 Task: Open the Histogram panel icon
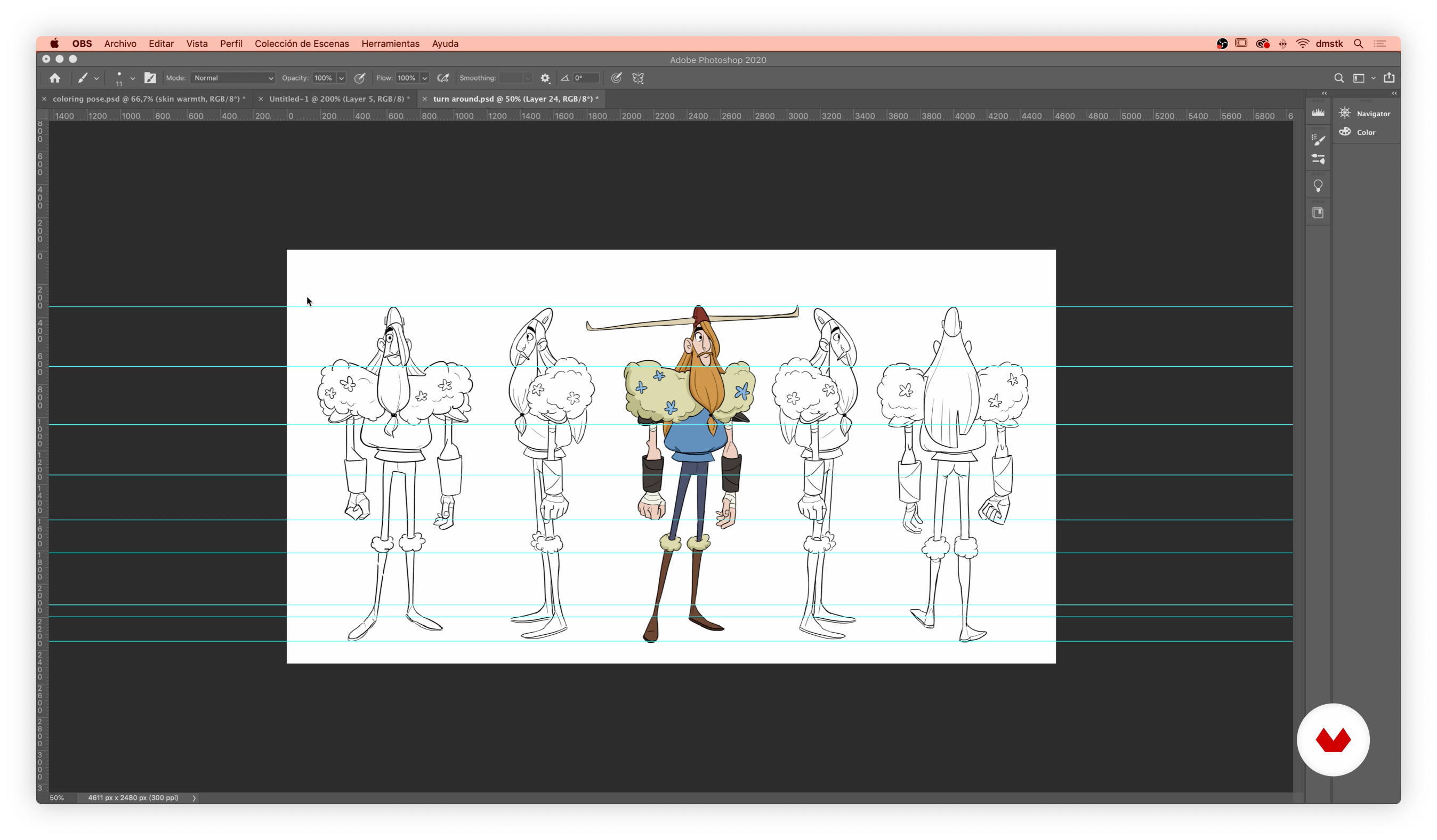pos(1318,112)
